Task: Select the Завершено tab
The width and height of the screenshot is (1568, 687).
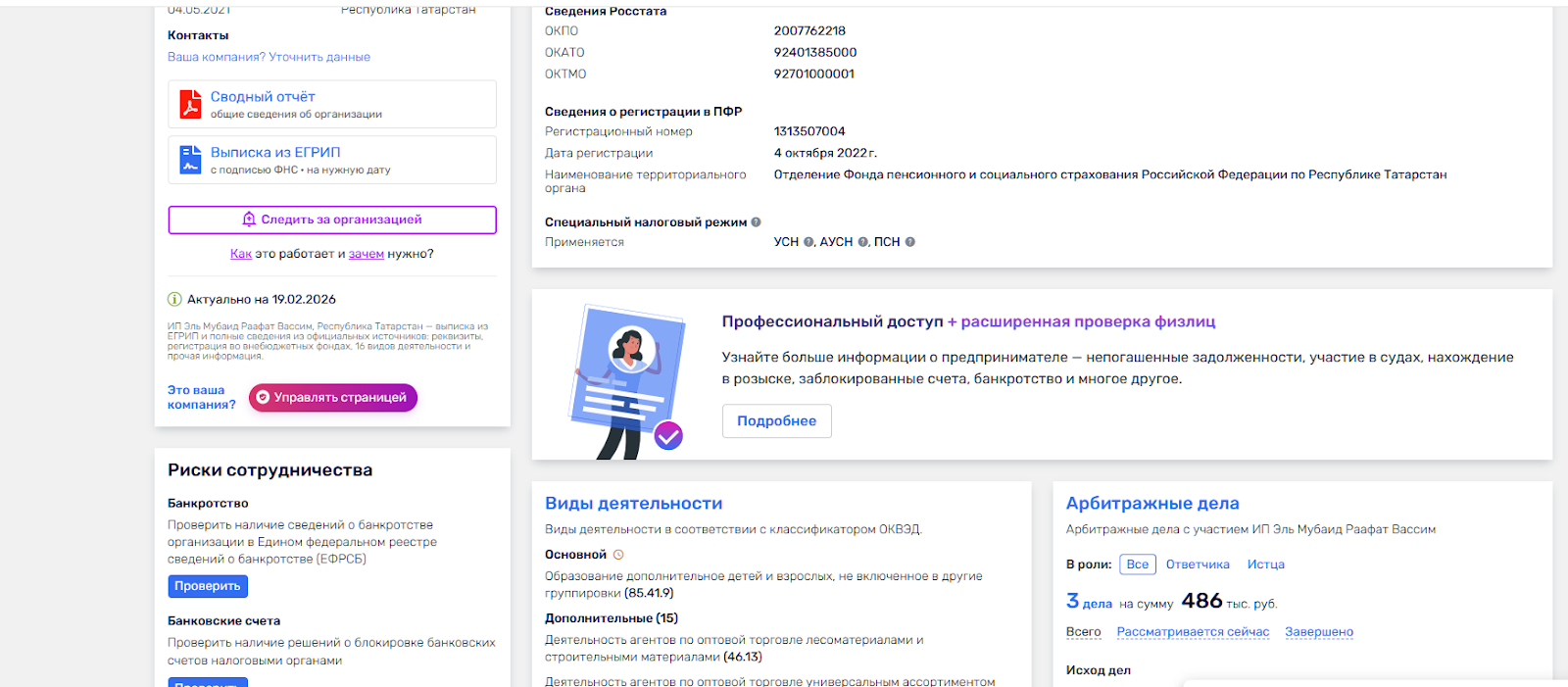Action: [x=1319, y=632]
